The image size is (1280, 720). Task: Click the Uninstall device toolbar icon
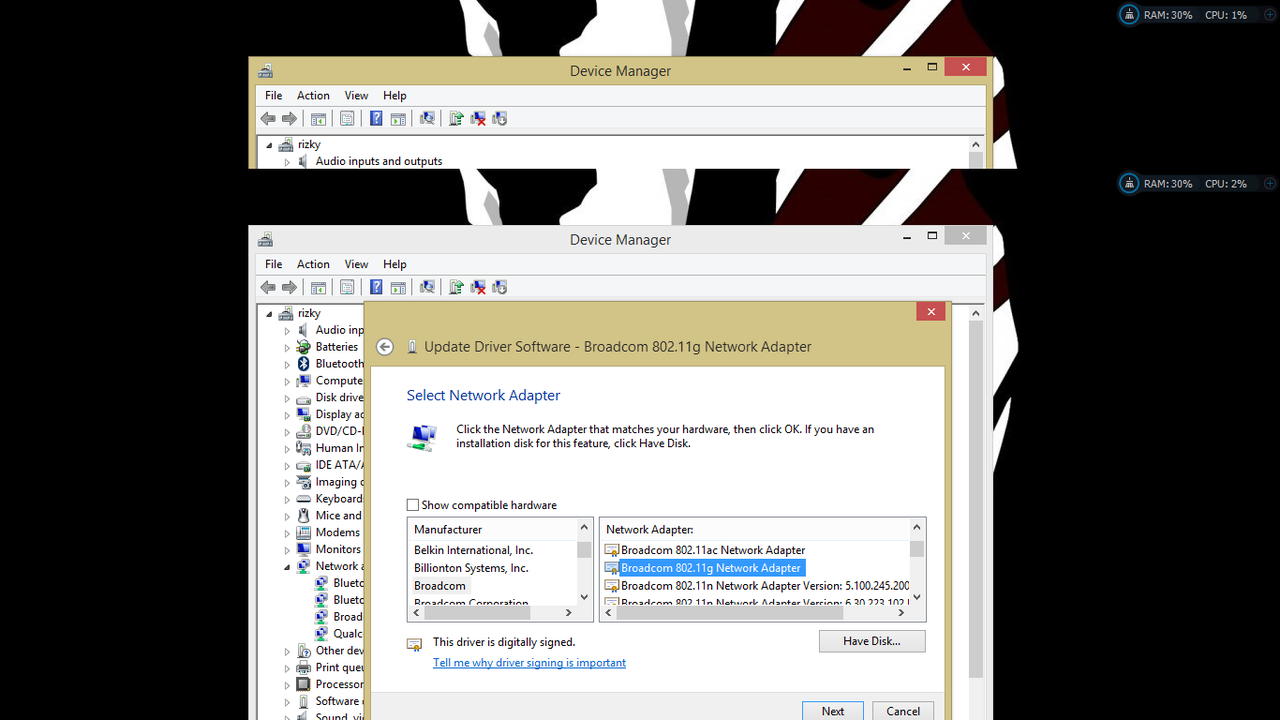(x=478, y=287)
